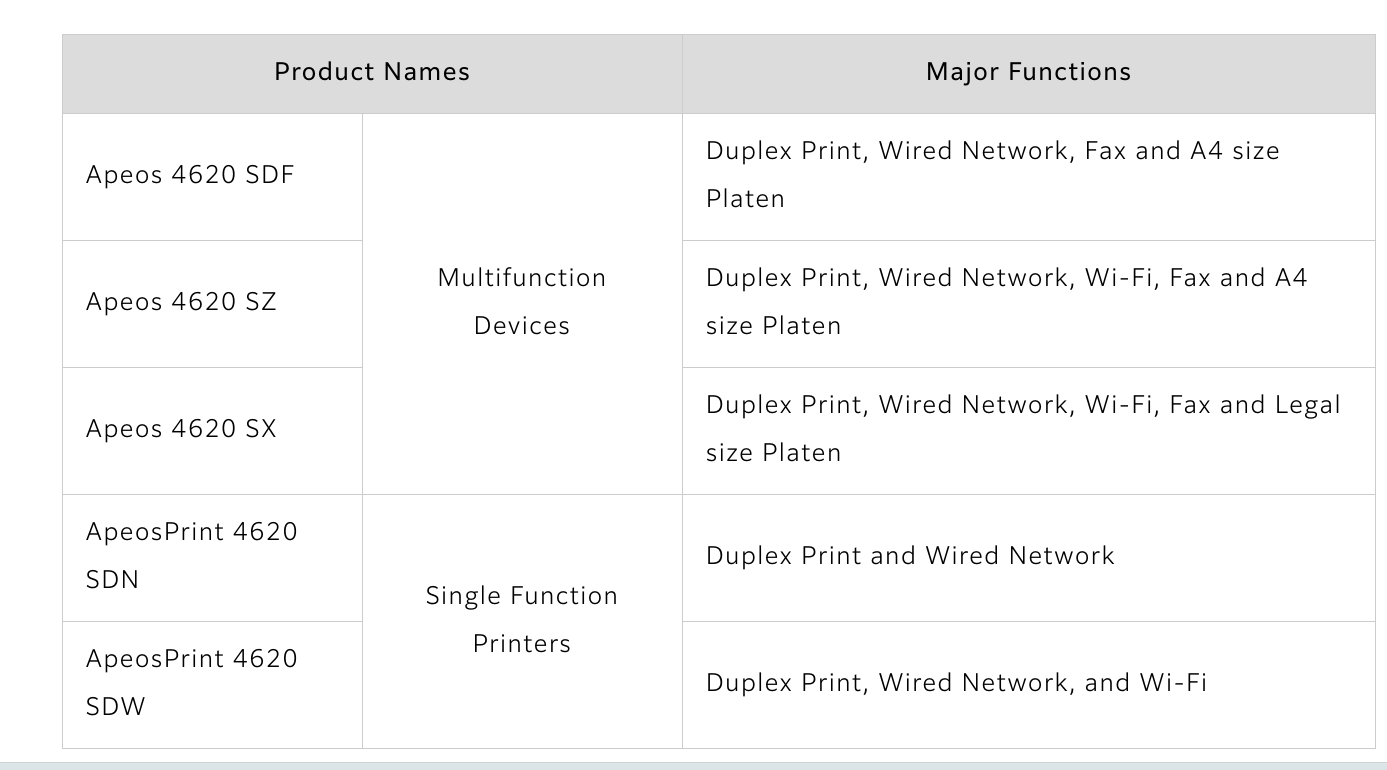1387x770 pixels.
Task: Click the word Platen in the SDF row
Action: coord(746,199)
